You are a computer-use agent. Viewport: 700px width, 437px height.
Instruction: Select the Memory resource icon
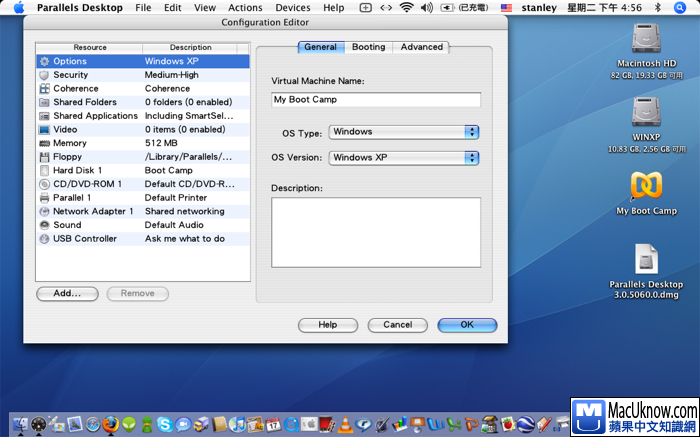point(44,143)
